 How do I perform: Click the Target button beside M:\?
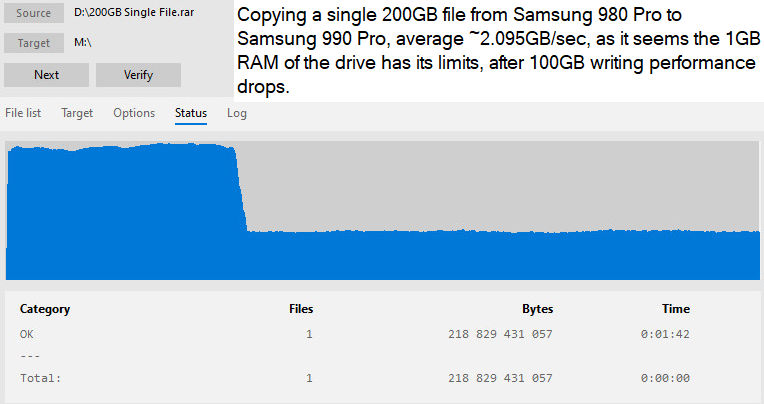pos(34,43)
